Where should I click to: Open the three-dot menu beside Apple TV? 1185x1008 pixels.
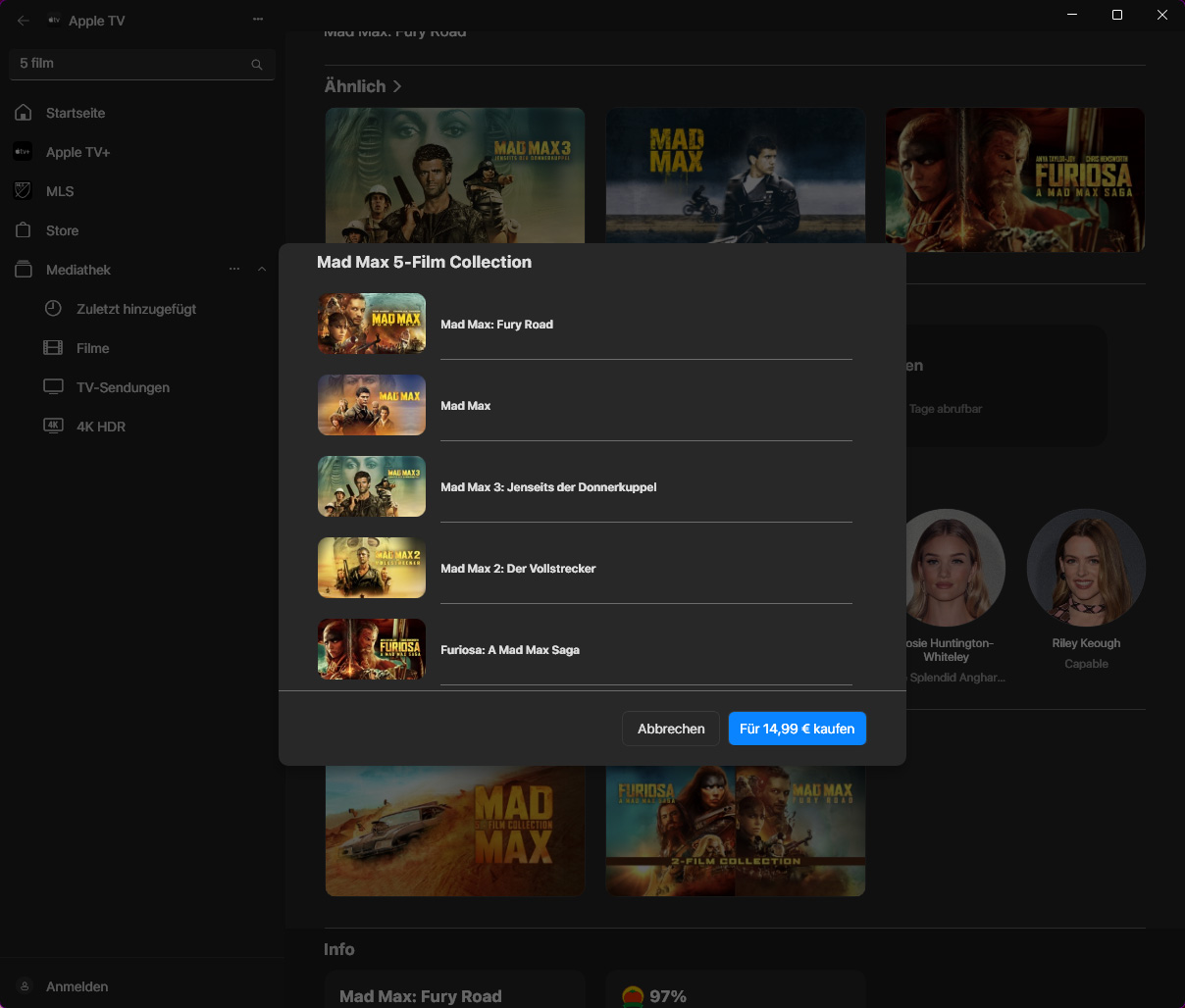click(x=258, y=20)
